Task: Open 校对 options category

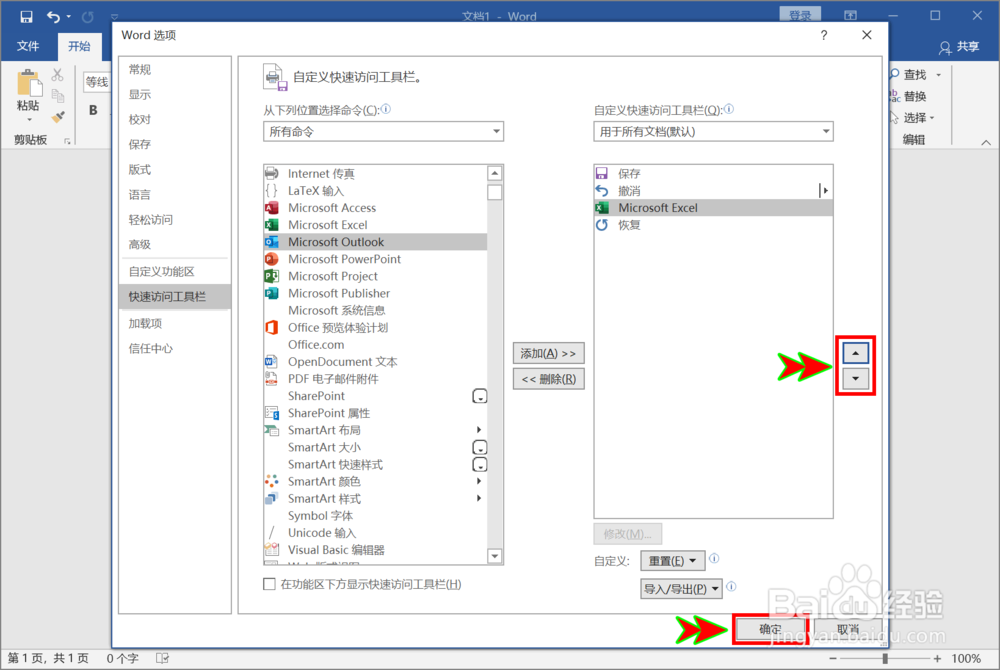Action: [x=175, y=119]
